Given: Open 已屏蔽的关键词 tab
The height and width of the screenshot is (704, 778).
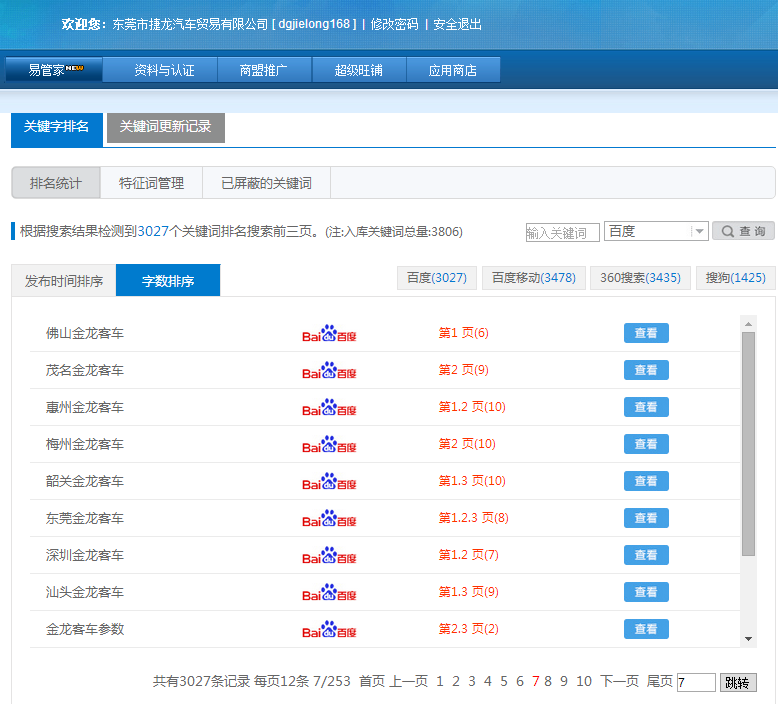Looking at the screenshot, I should click(x=266, y=183).
